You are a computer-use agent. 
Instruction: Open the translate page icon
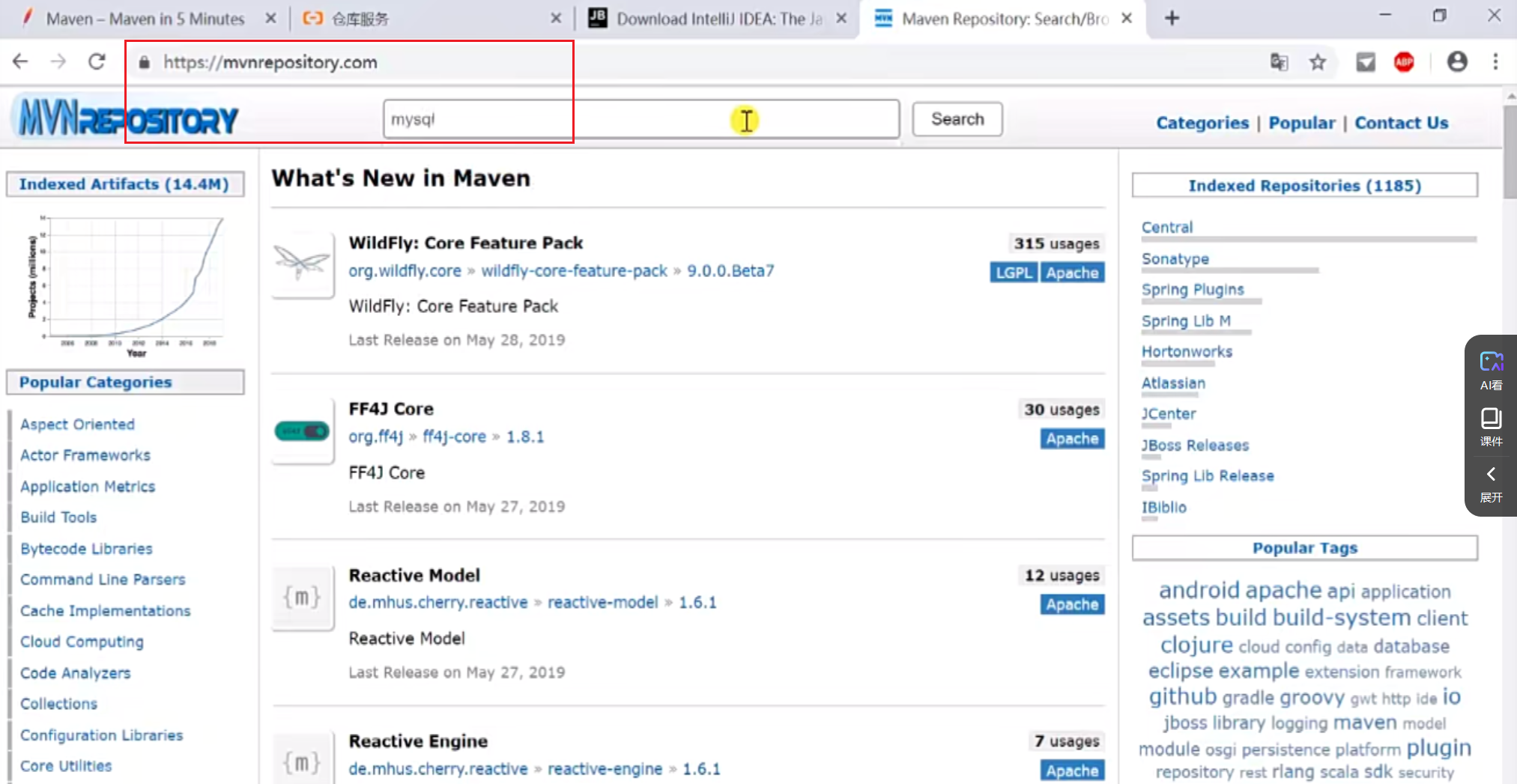tap(1279, 61)
